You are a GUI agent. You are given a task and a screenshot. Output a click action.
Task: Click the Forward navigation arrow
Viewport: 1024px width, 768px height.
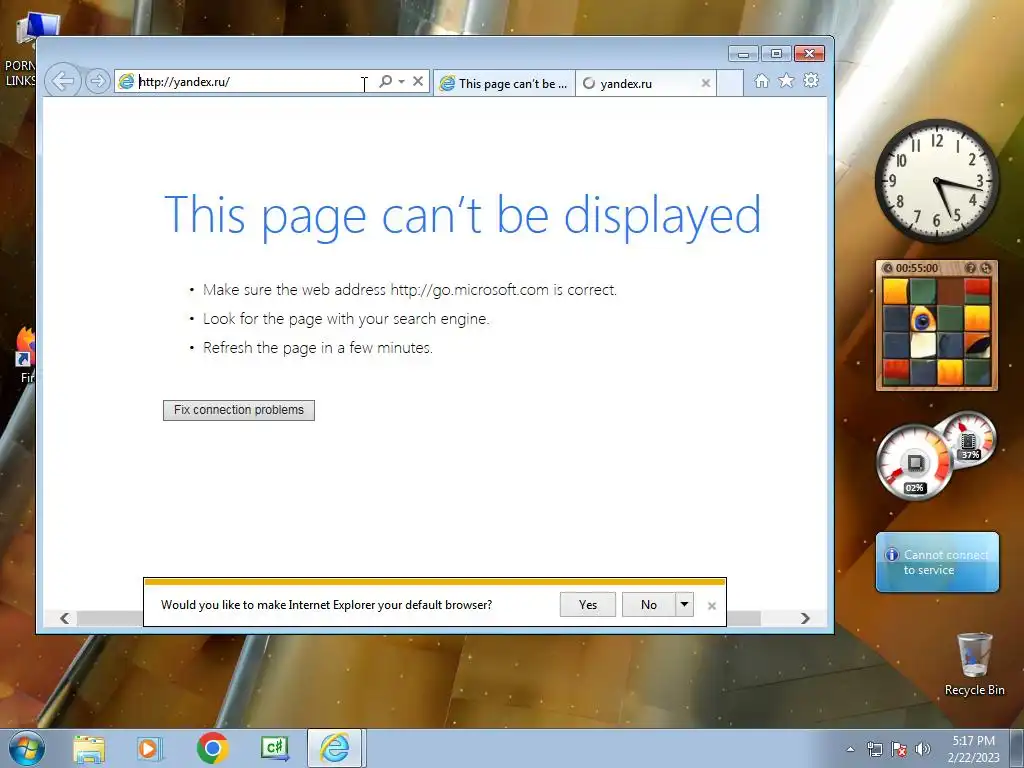pyautogui.click(x=97, y=82)
